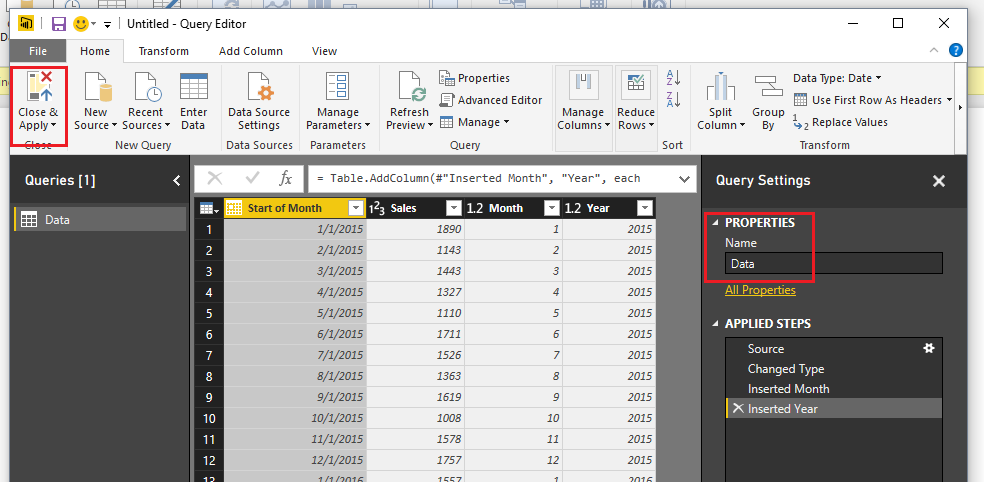Click the Refresh Preview icon
Viewport: 984px width, 482px height.
[x=412, y=87]
